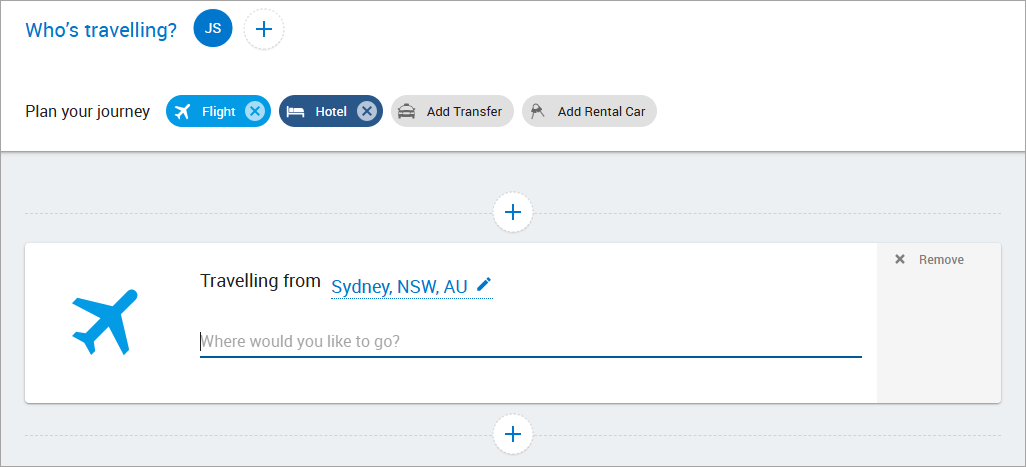Click the bed icon in the Hotel chip
This screenshot has height=467, width=1026.
[296, 112]
